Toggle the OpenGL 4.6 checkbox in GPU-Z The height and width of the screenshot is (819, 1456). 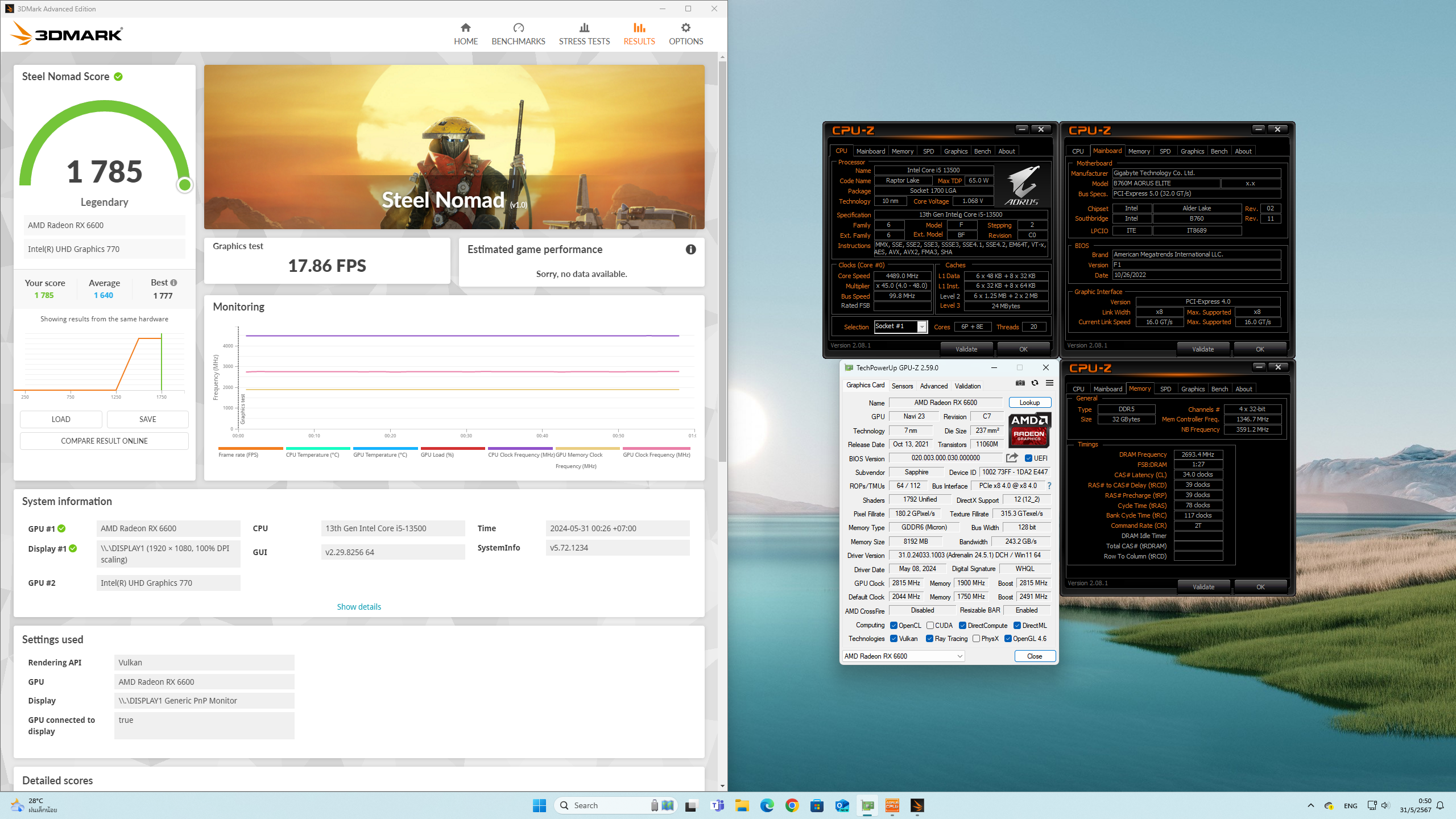(1008, 639)
